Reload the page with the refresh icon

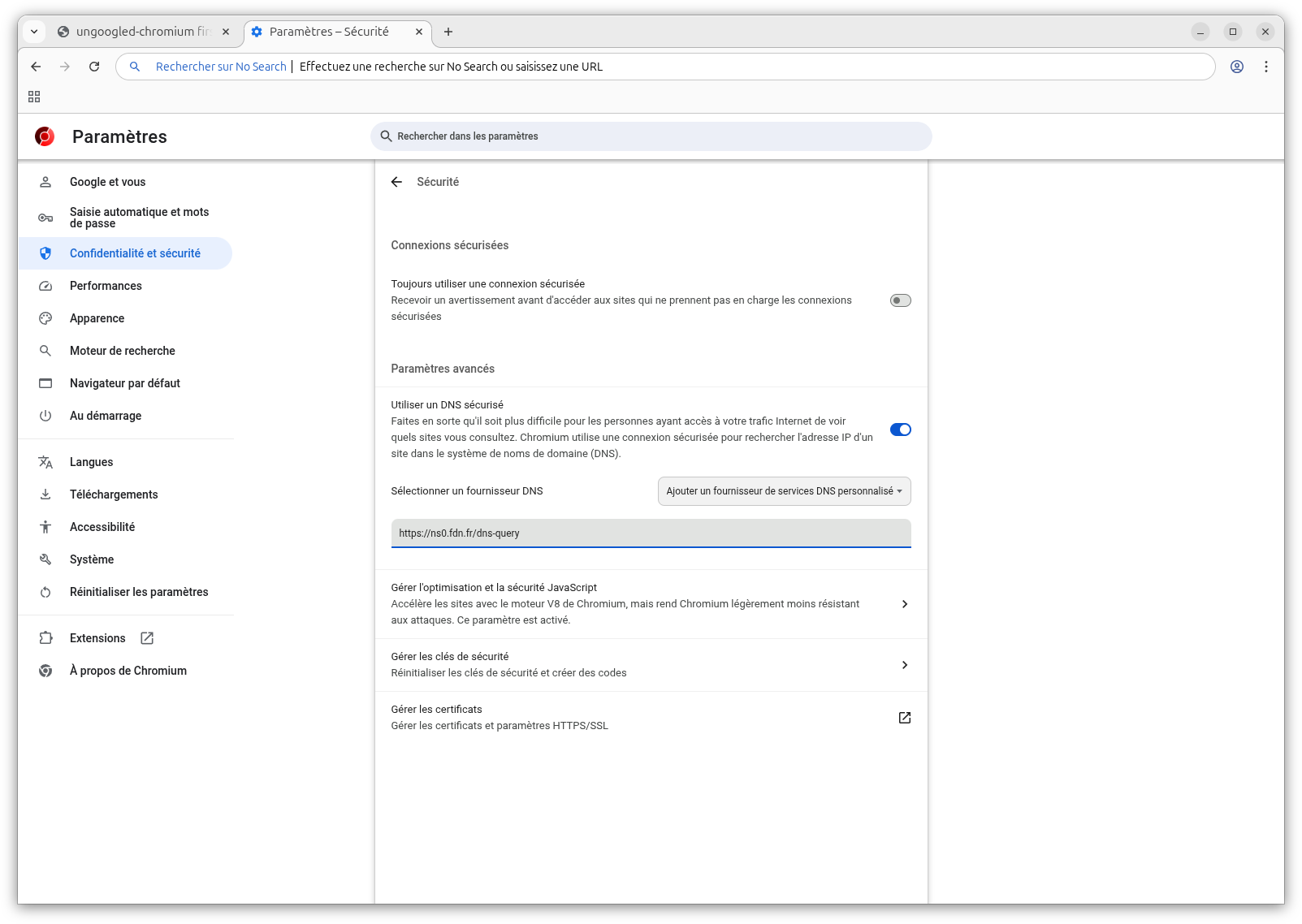(94, 67)
